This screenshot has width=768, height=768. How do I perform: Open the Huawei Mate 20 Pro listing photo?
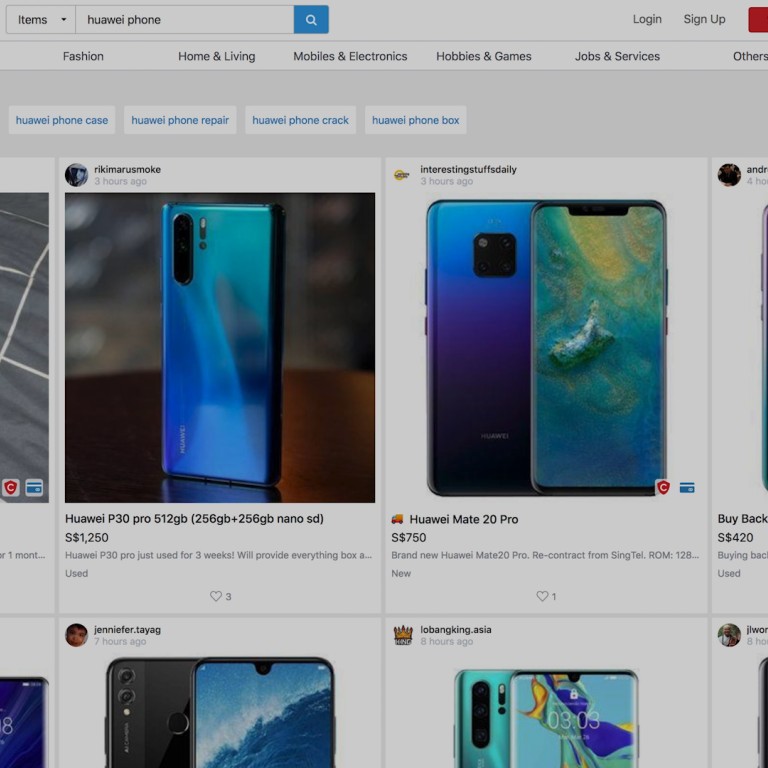tap(546, 348)
